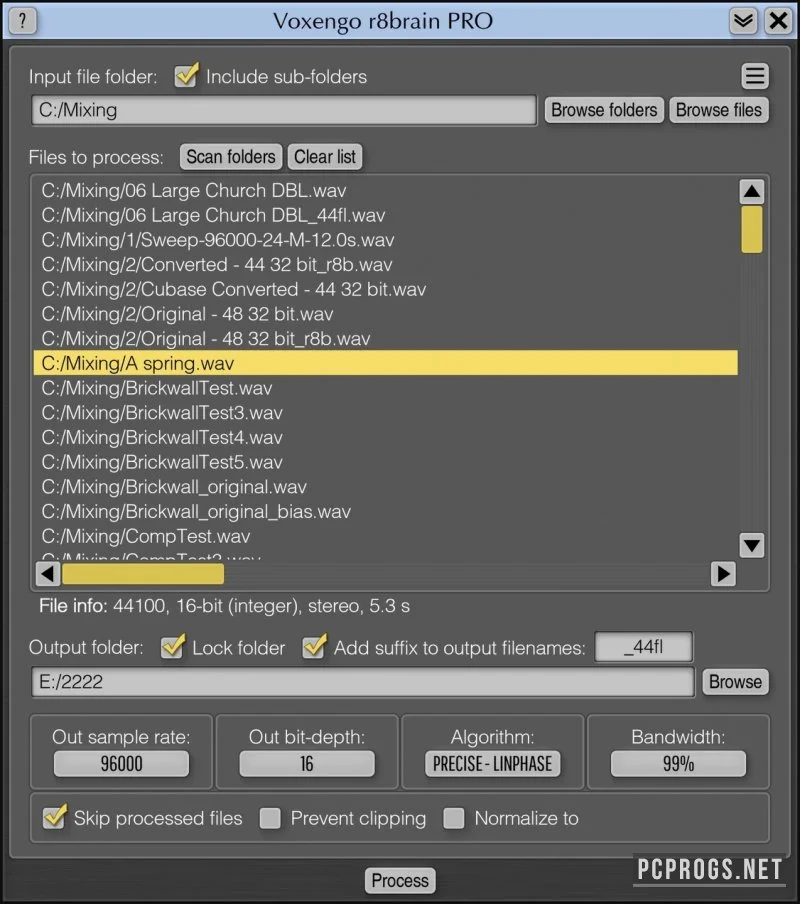Select C:/Mixing/Brickwall_original_bias.wav
Image resolution: width=800 pixels, height=904 pixels.
(385, 512)
